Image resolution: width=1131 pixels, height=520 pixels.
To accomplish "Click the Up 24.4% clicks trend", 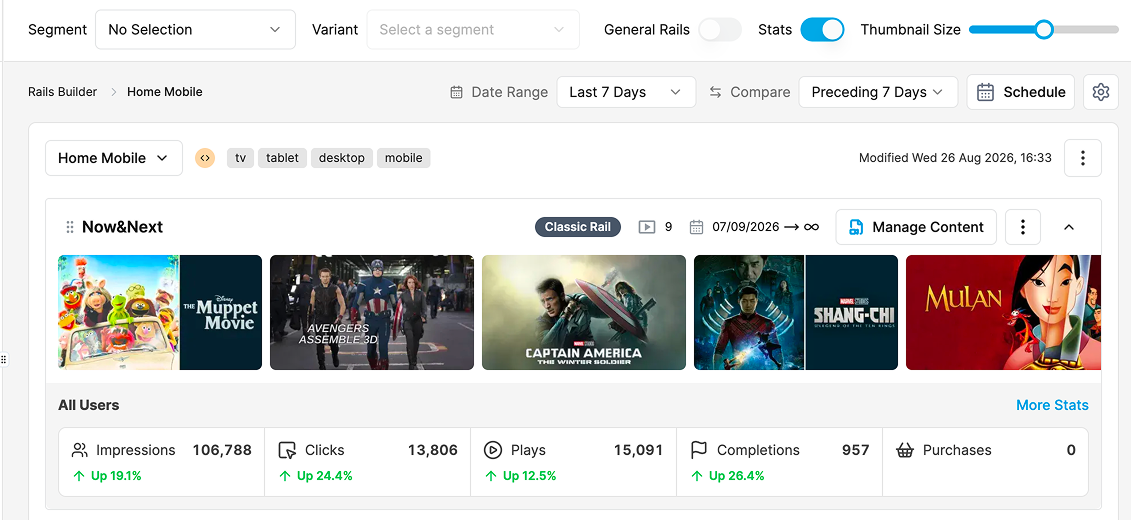I will (315, 476).
